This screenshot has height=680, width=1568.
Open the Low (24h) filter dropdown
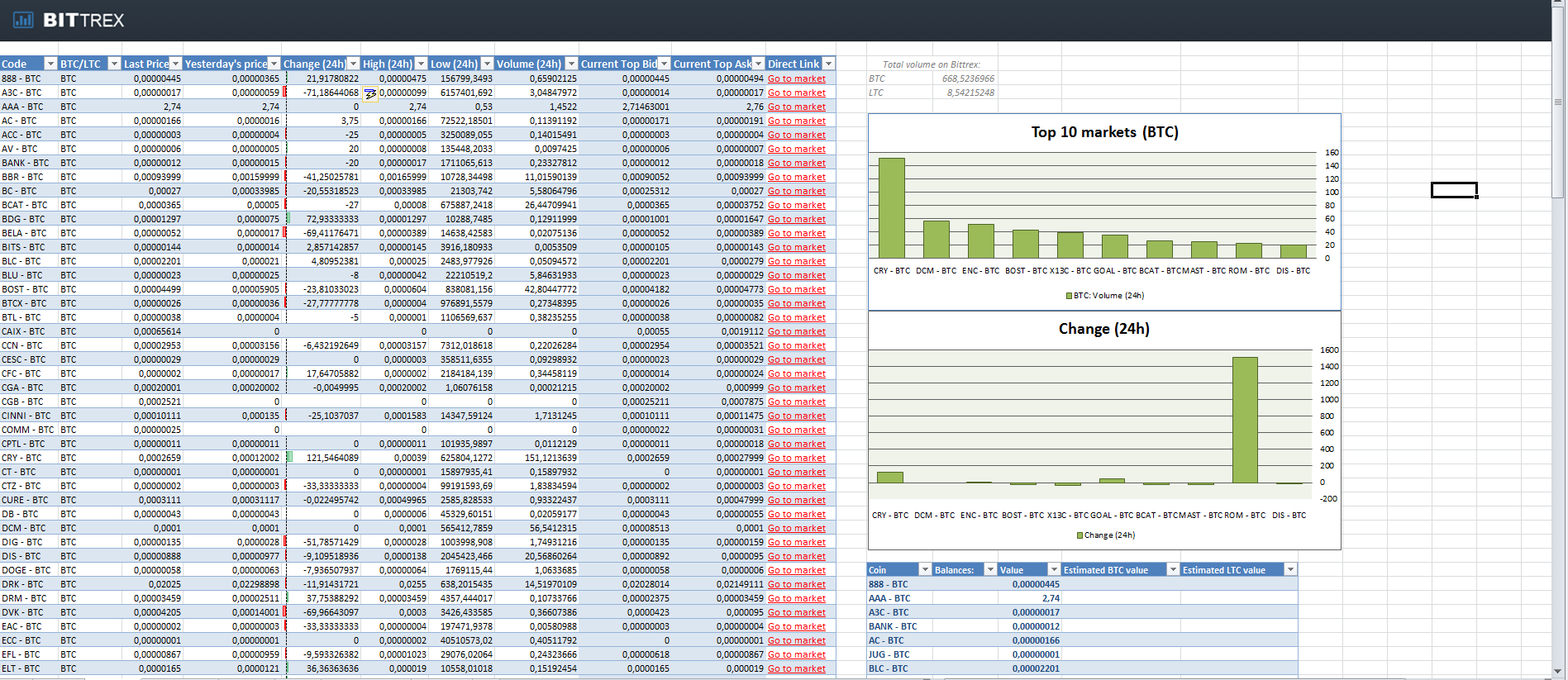coord(487,64)
